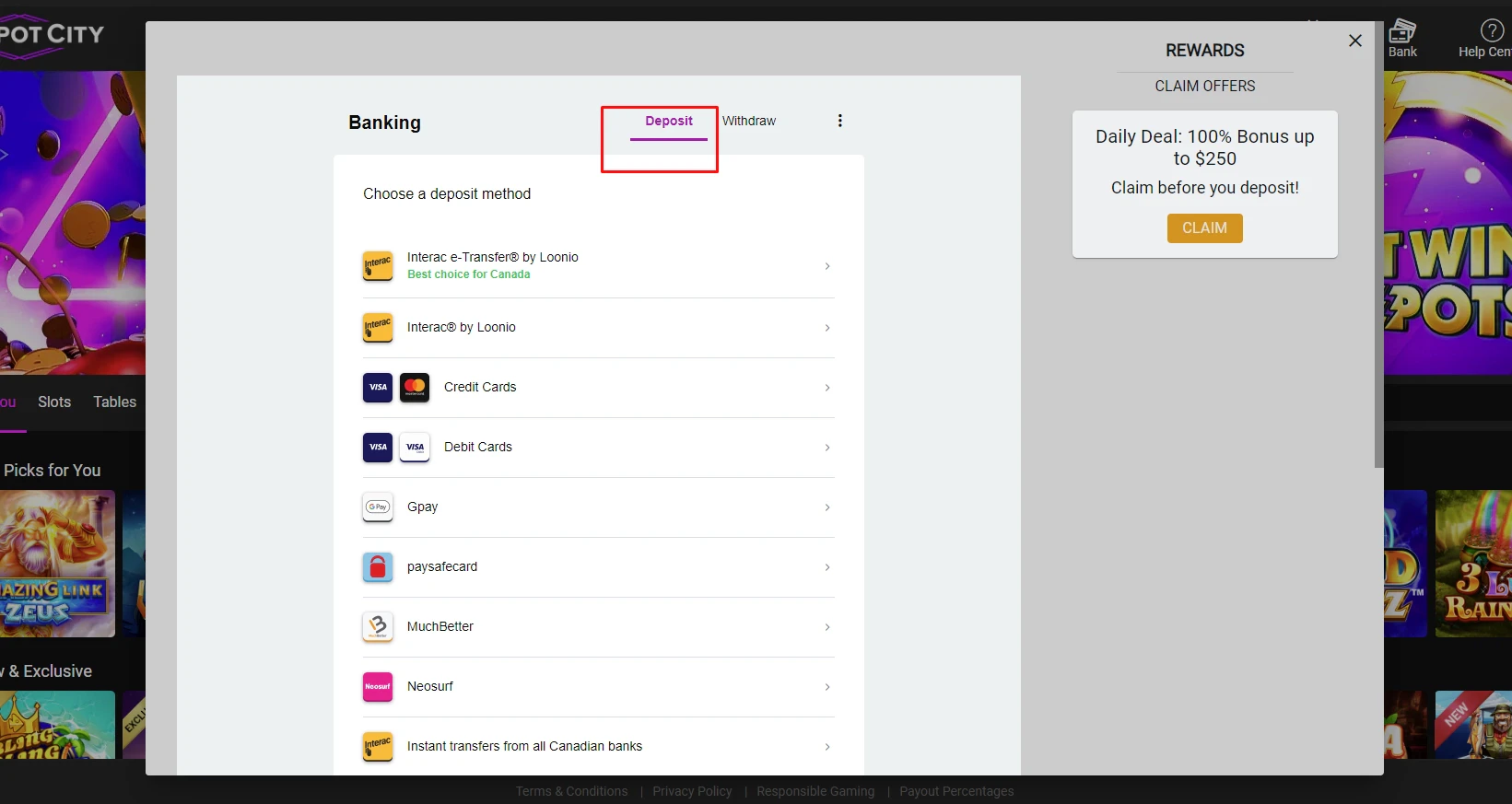1512x804 pixels.
Task: Open the 3 Lucky Rainbows game thumbnail
Action: click(1473, 564)
